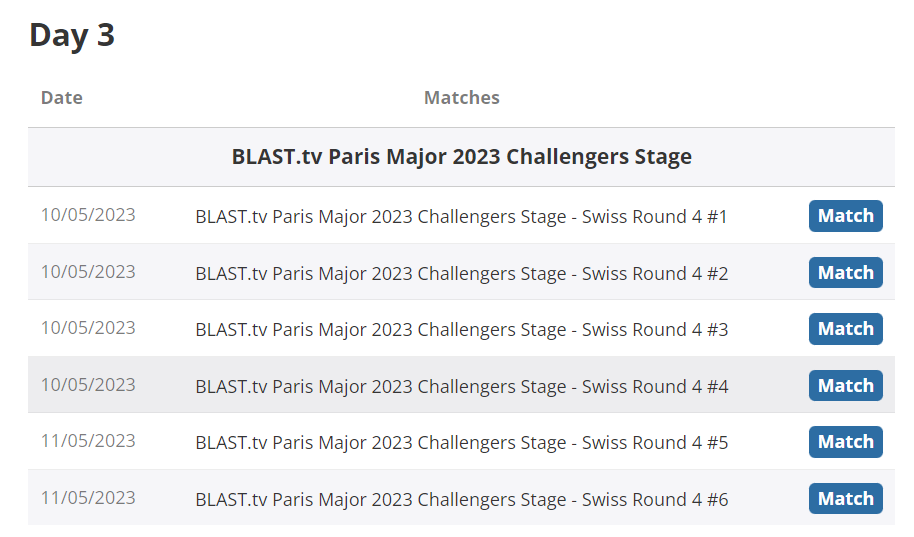The height and width of the screenshot is (537, 914).
Task: Click the 11/05/2023 date for match #6
Action: point(88,498)
